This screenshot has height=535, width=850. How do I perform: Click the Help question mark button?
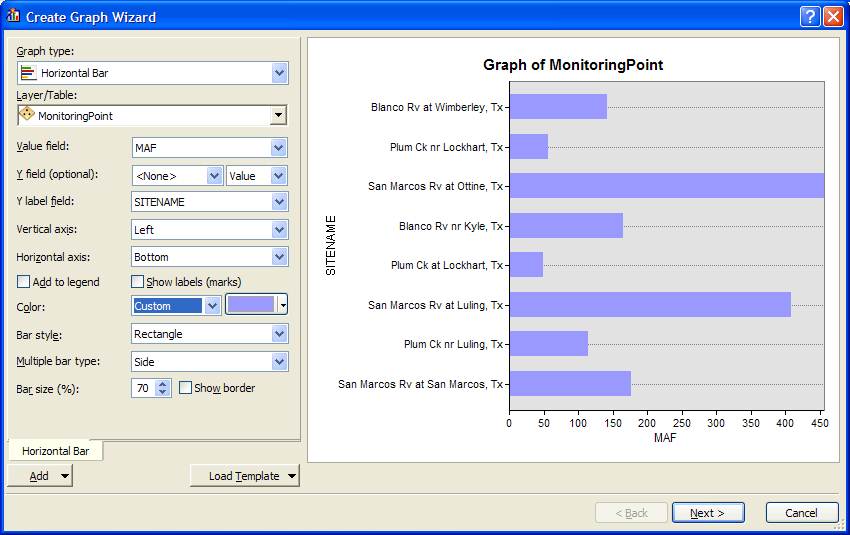click(x=810, y=16)
